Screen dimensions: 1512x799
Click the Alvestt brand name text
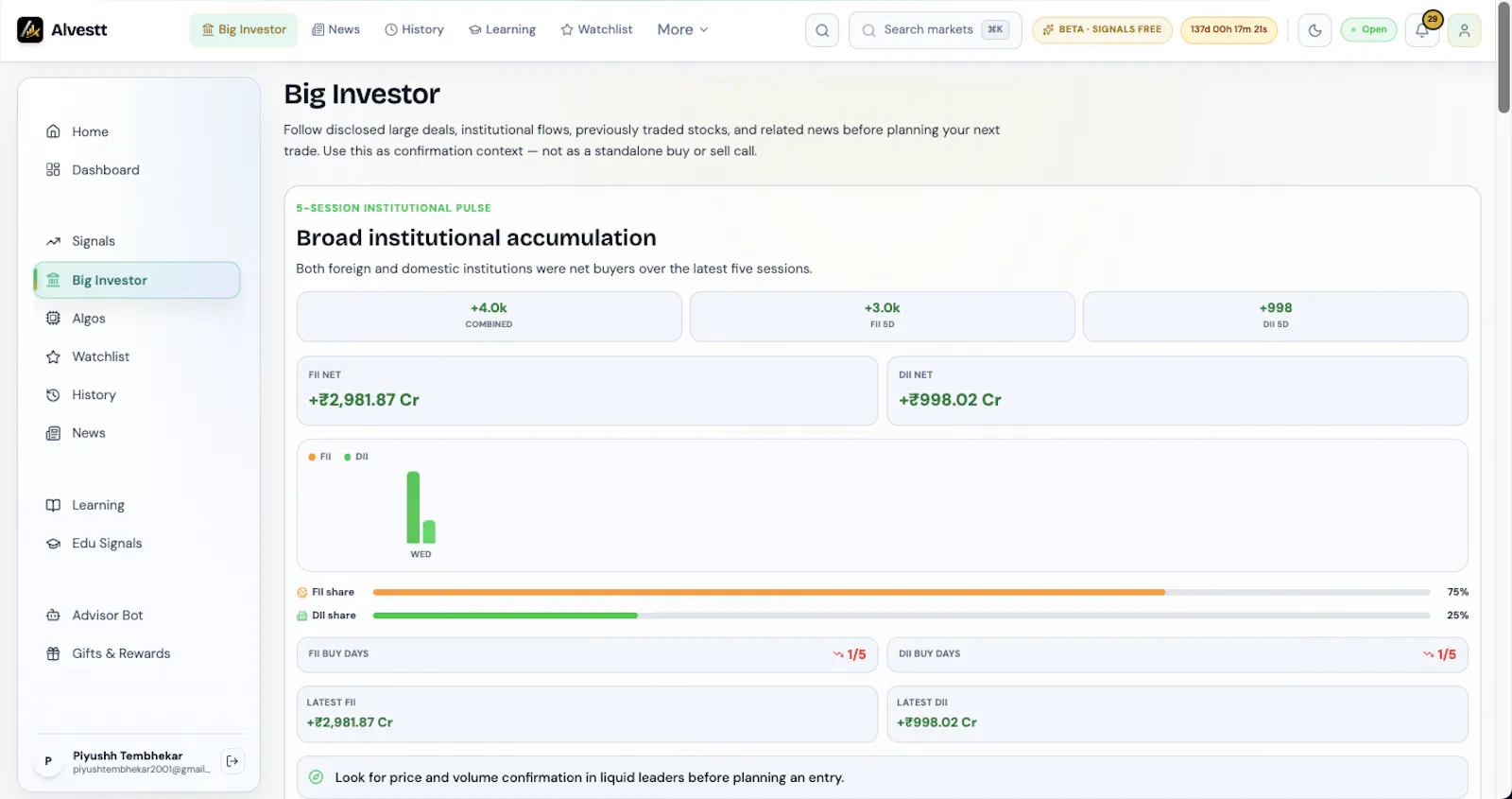point(78,30)
